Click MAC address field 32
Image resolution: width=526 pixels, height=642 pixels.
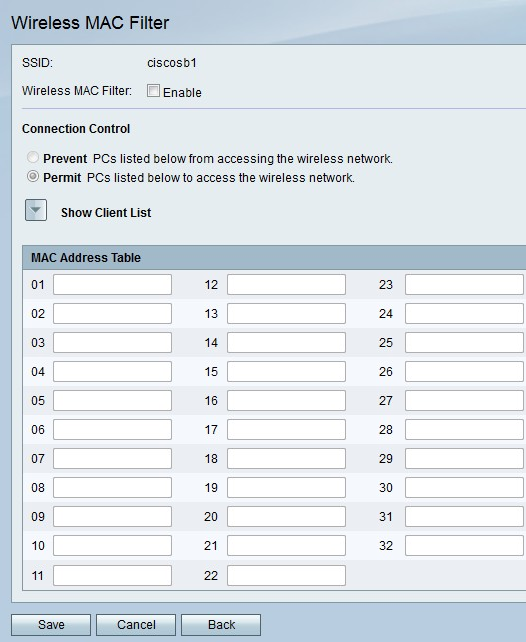click(464, 545)
